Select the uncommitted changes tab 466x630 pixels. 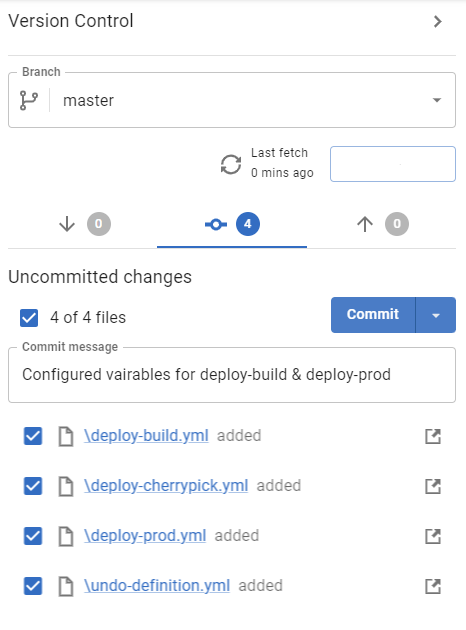click(x=232, y=224)
